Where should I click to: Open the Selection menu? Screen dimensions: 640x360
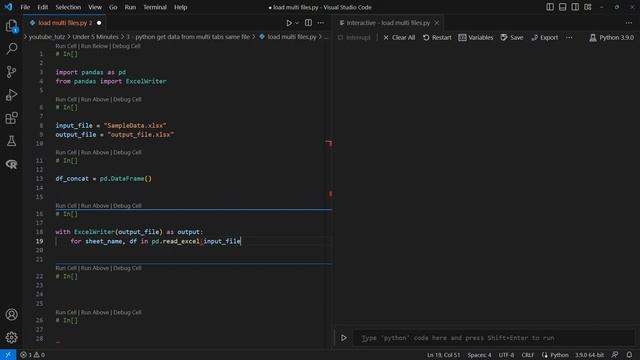[x=68, y=7]
